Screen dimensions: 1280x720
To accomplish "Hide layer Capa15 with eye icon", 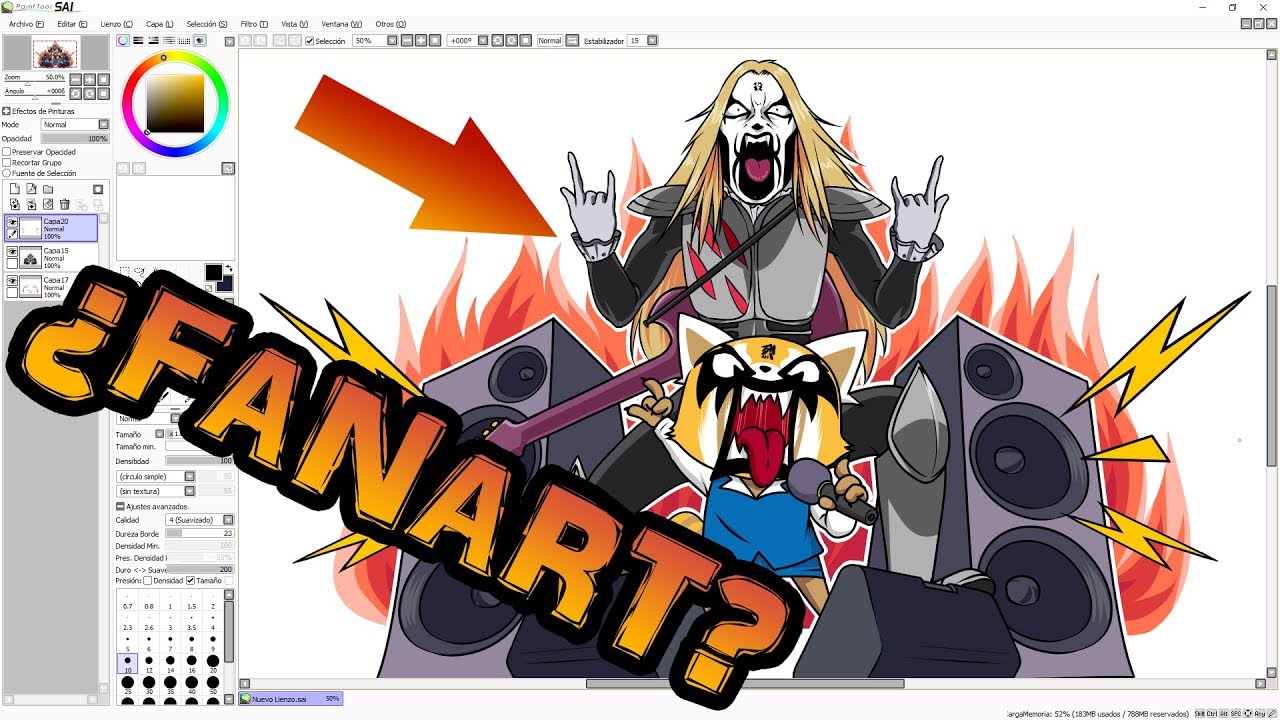I will click(12, 251).
